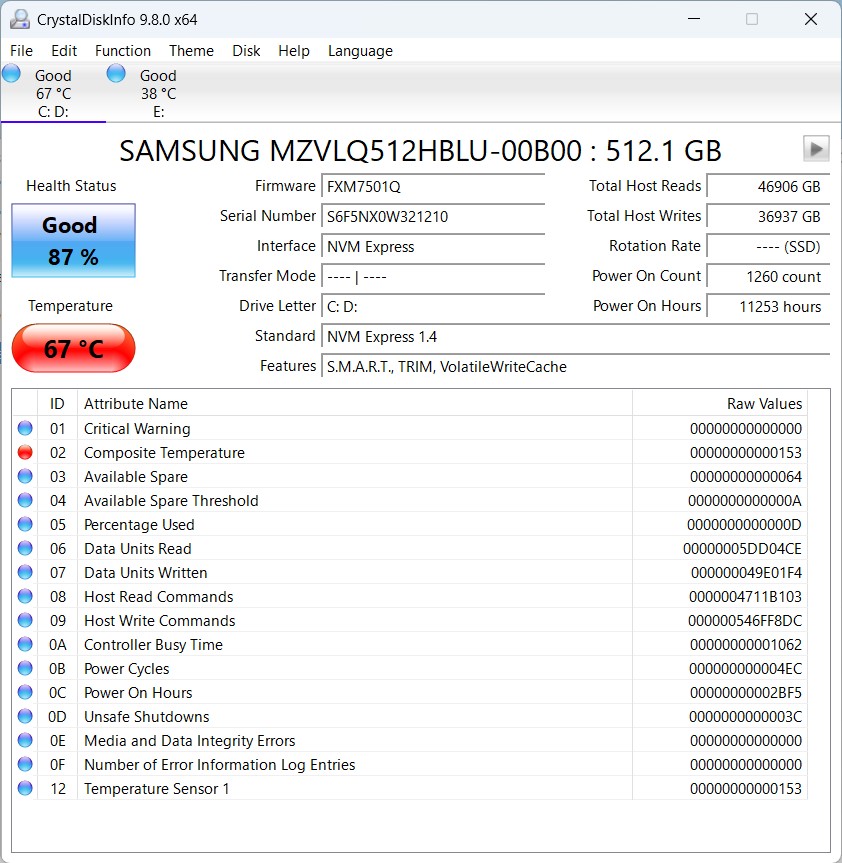Click the blue status orb for Percentage Used
Screen dimensions: 842x863
[x=25, y=525]
